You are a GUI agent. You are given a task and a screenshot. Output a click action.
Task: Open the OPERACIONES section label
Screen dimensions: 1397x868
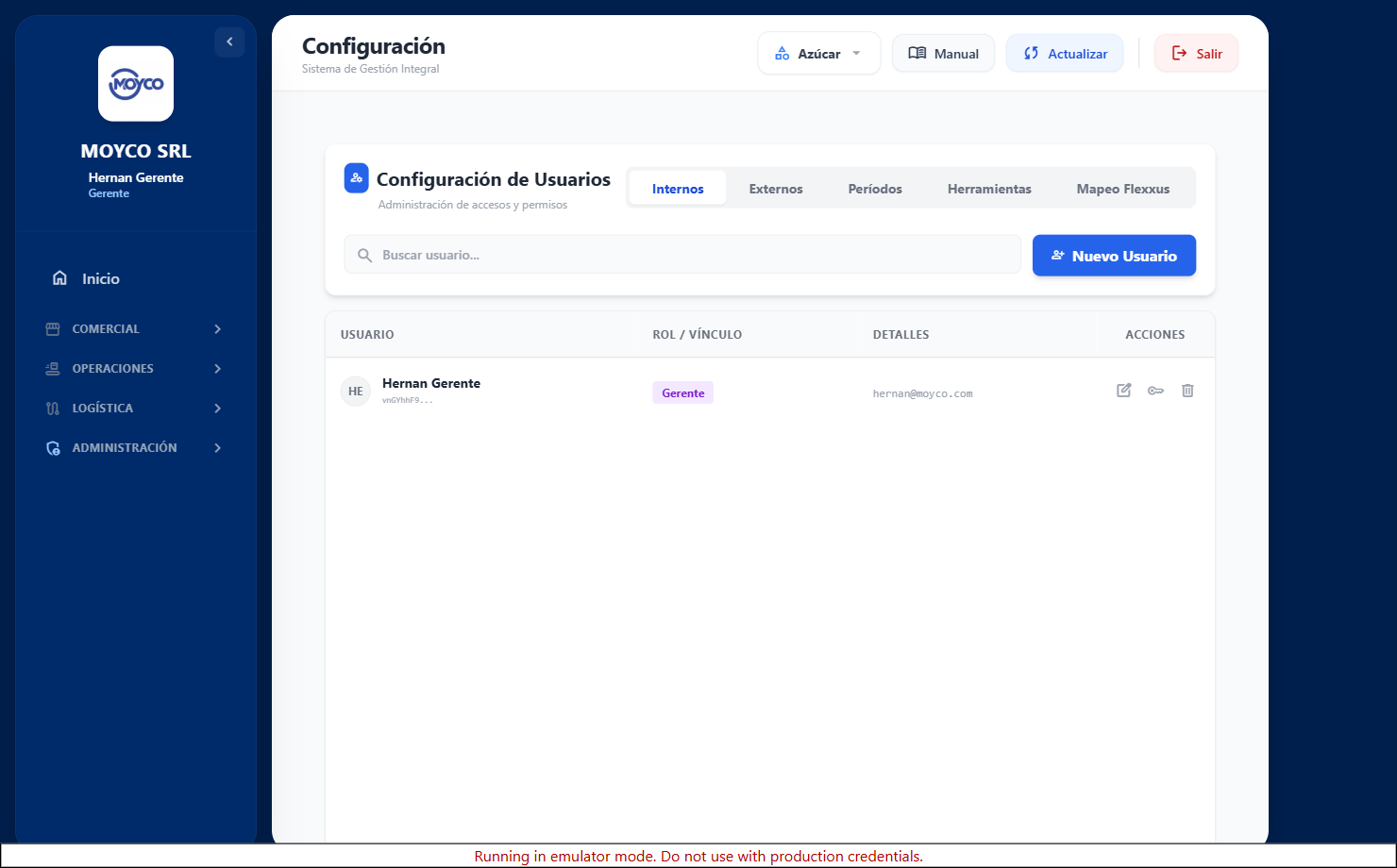[x=112, y=369]
